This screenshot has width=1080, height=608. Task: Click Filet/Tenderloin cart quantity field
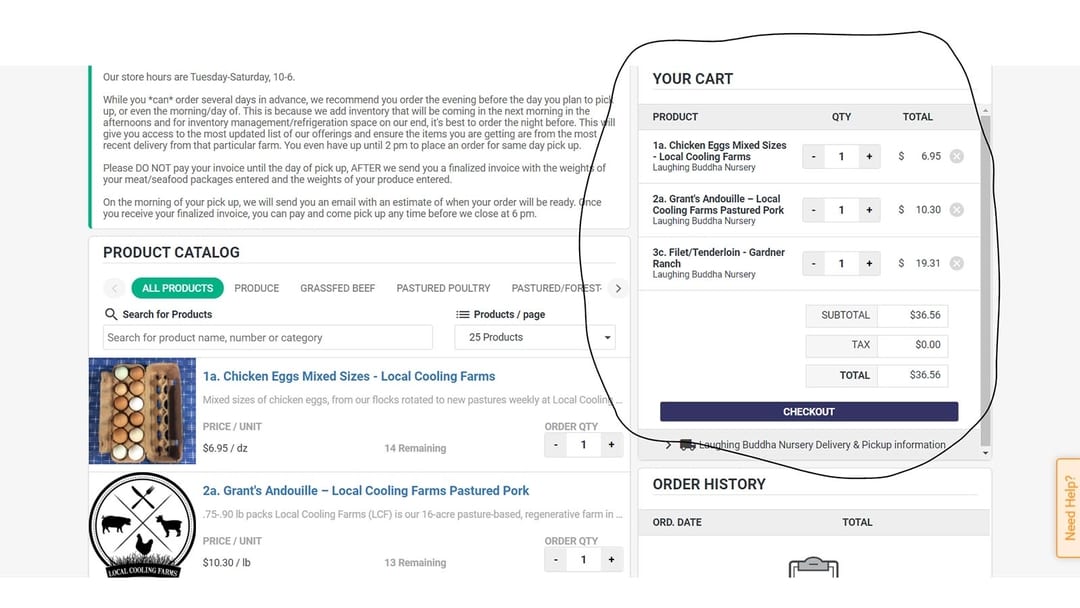[x=841, y=263]
